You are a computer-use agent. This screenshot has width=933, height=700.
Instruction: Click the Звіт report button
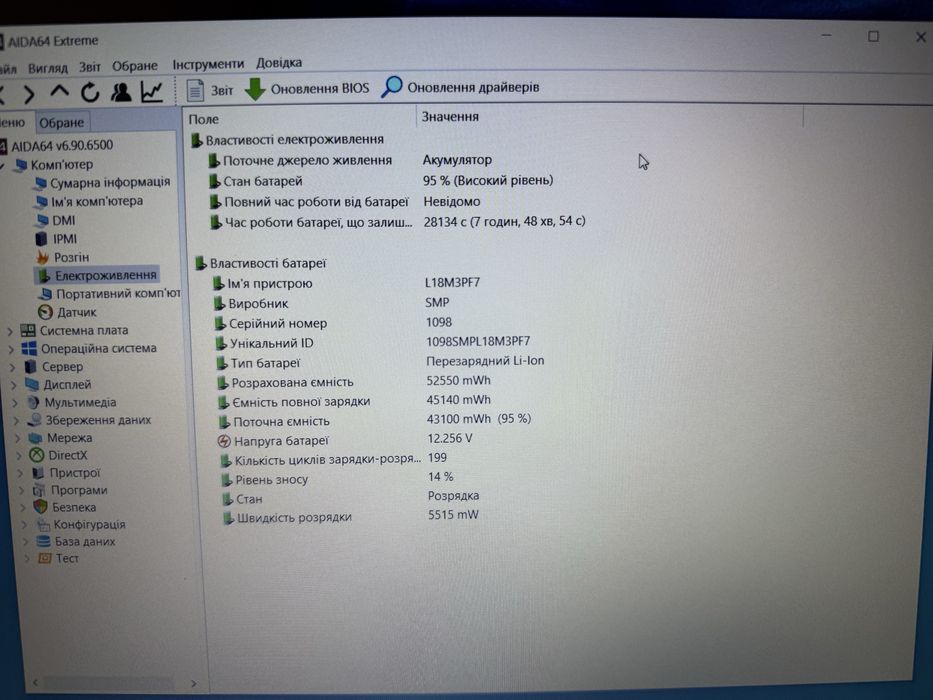pyautogui.click(x=209, y=90)
